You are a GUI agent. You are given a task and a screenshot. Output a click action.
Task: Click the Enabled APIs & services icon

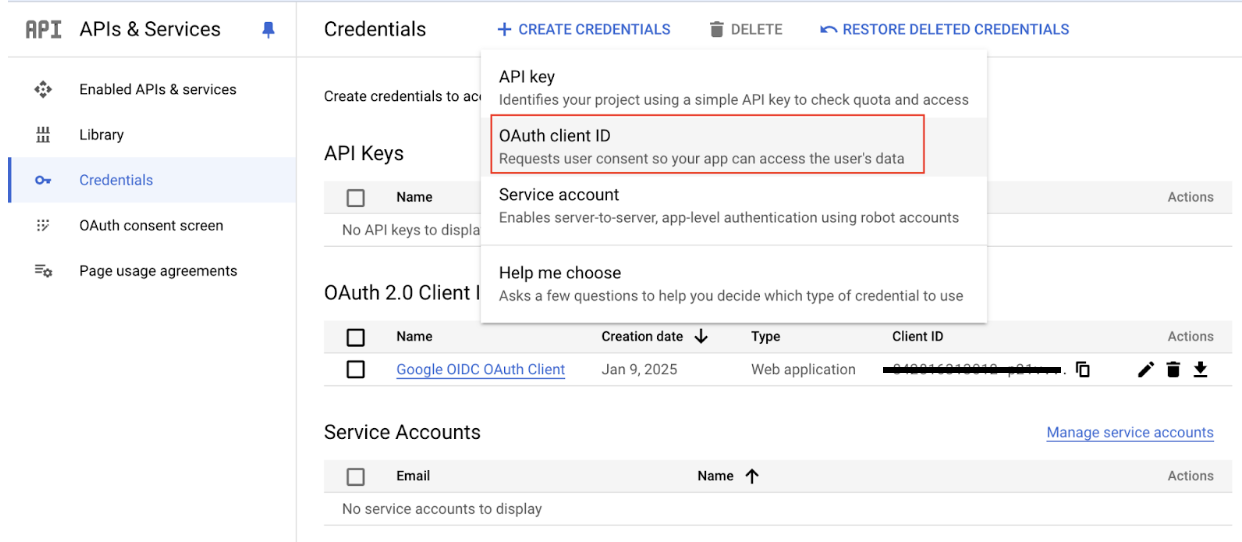43,89
